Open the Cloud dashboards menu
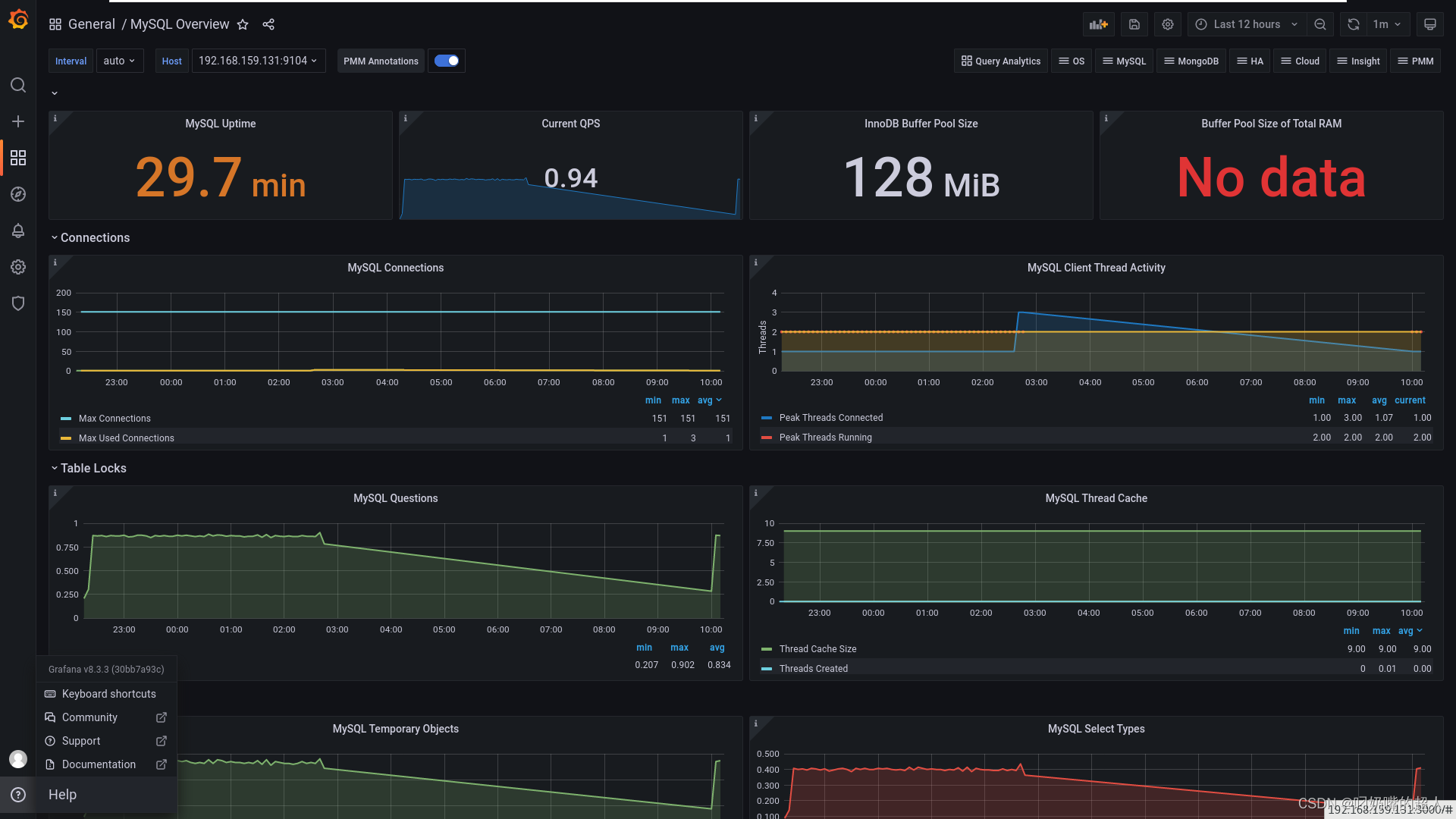 tap(1301, 61)
